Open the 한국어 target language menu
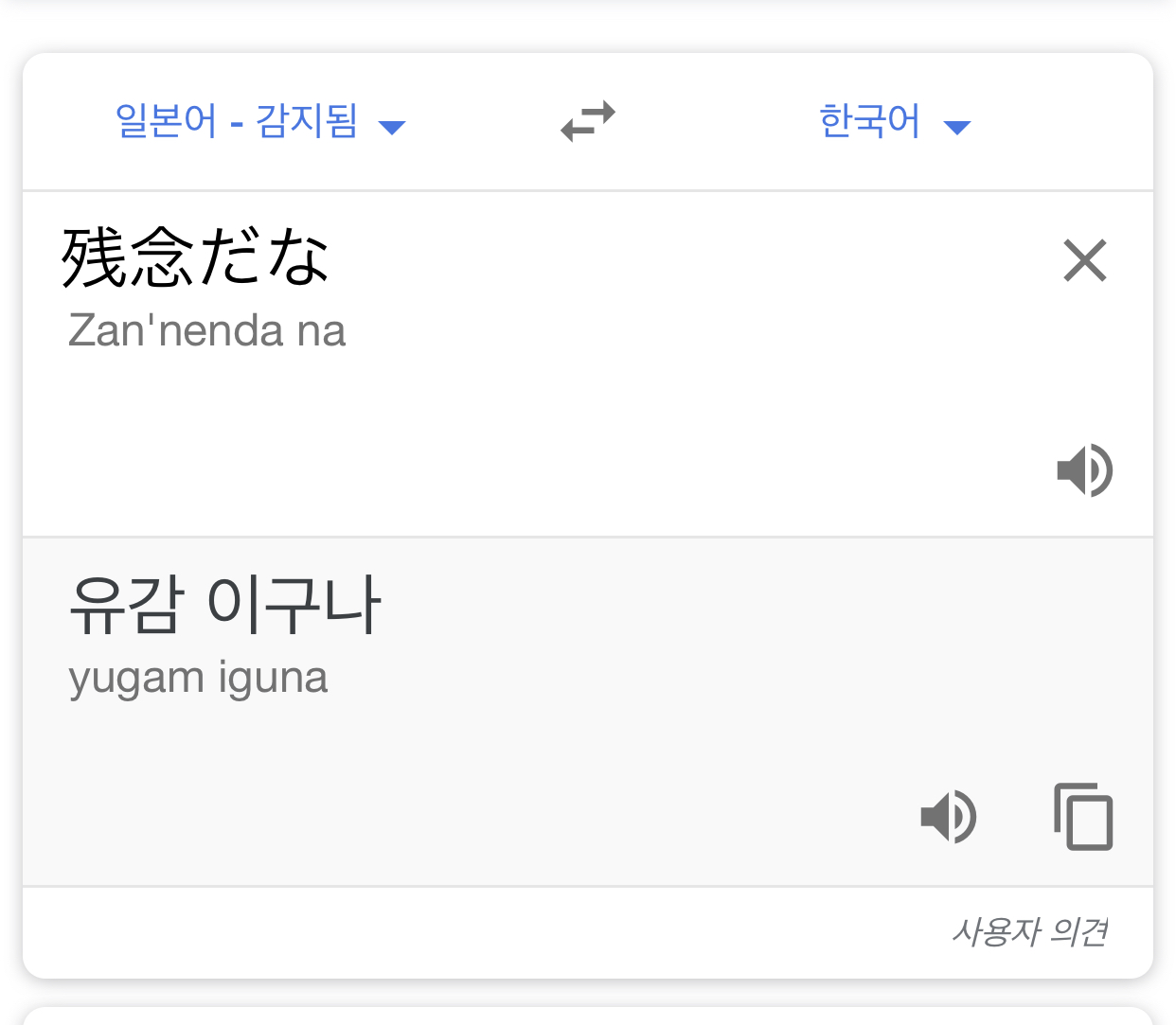1176x1025 pixels. (895, 121)
